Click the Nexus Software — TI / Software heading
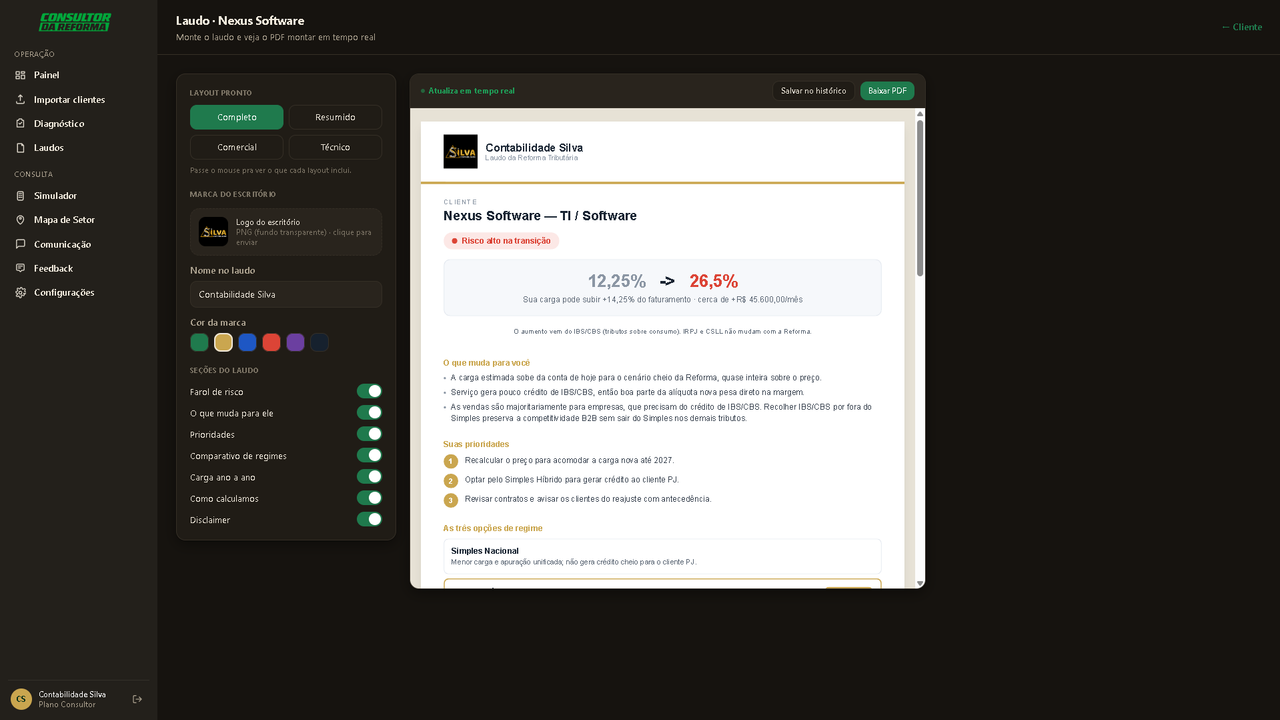The width and height of the screenshot is (1280, 720). coord(540,216)
